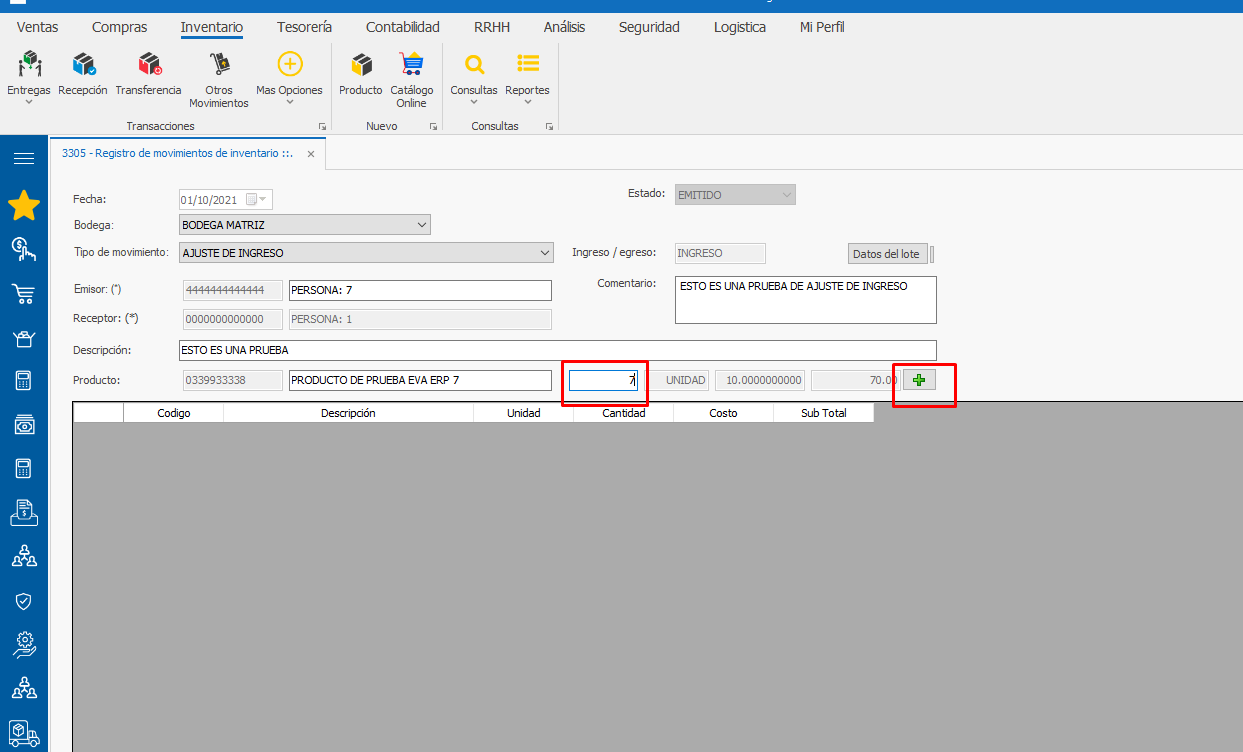Click the Transferencia ribbon icon

[148, 66]
